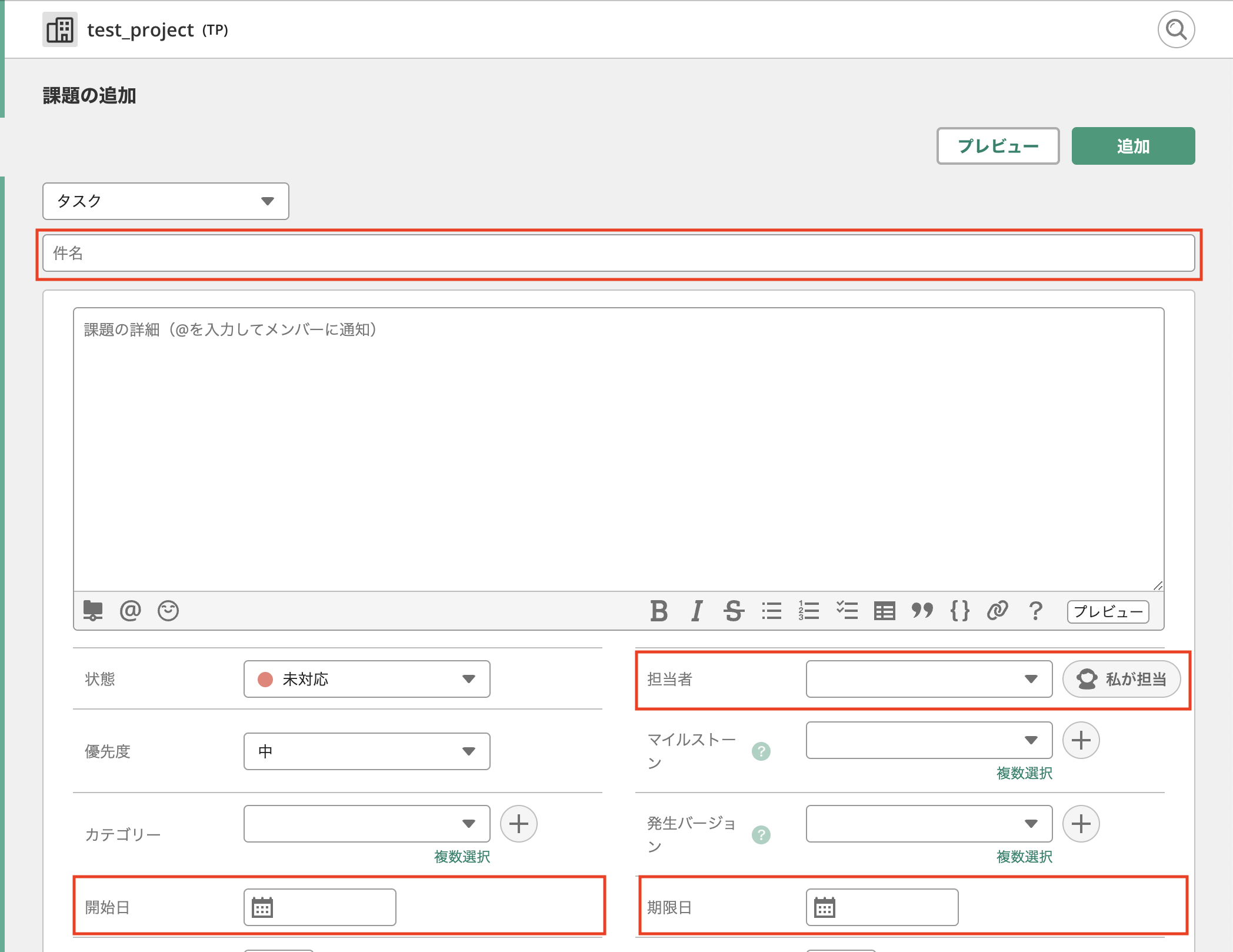Click the insert link icon
1233x952 pixels.
997,611
